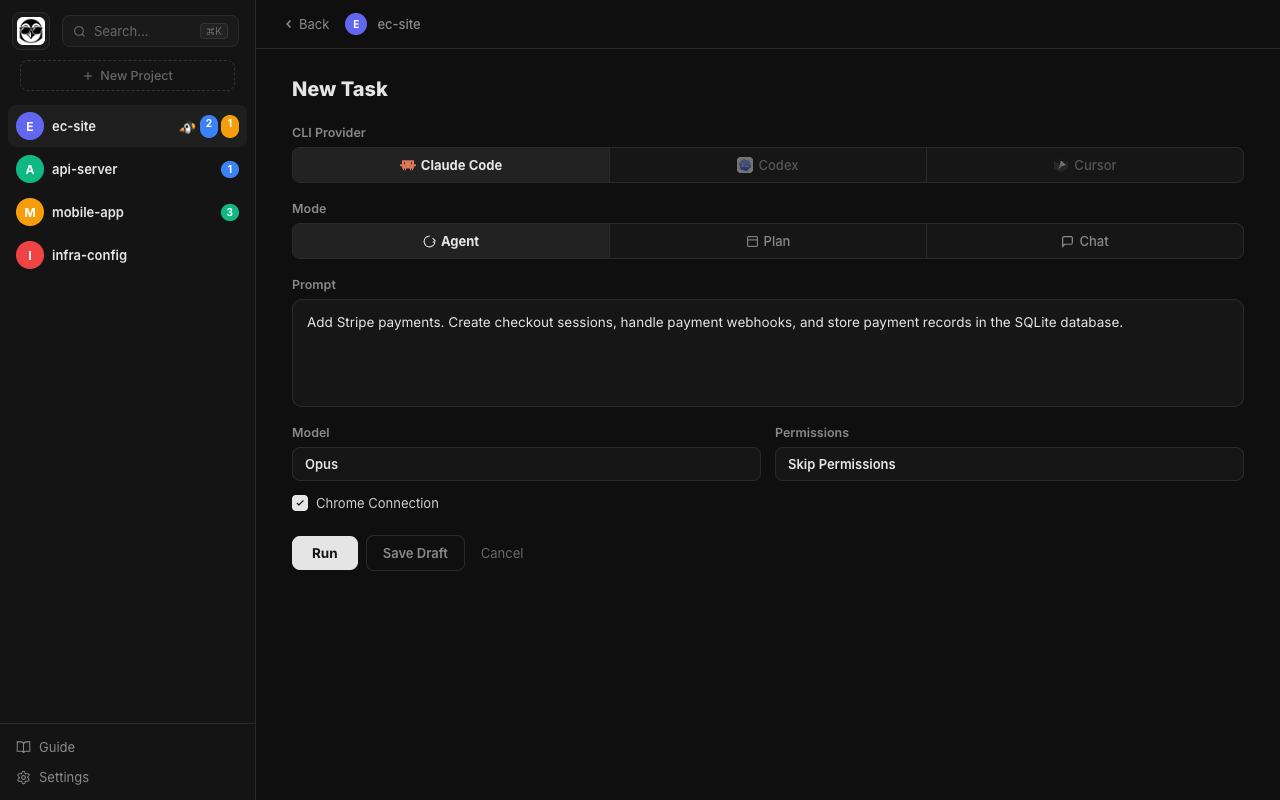The width and height of the screenshot is (1280, 800).
Task: Click the Chat mode bubble icon
Action: pyautogui.click(x=1066, y=241)
